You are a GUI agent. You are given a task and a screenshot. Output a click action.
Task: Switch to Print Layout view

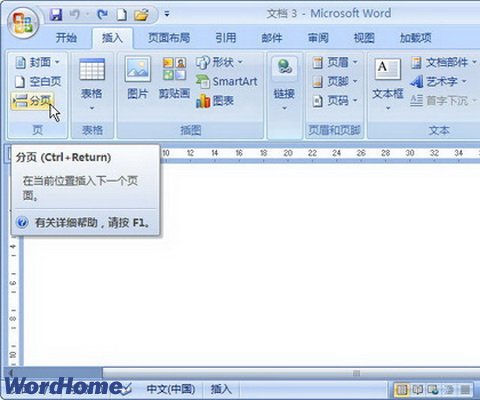coord(401,389)
